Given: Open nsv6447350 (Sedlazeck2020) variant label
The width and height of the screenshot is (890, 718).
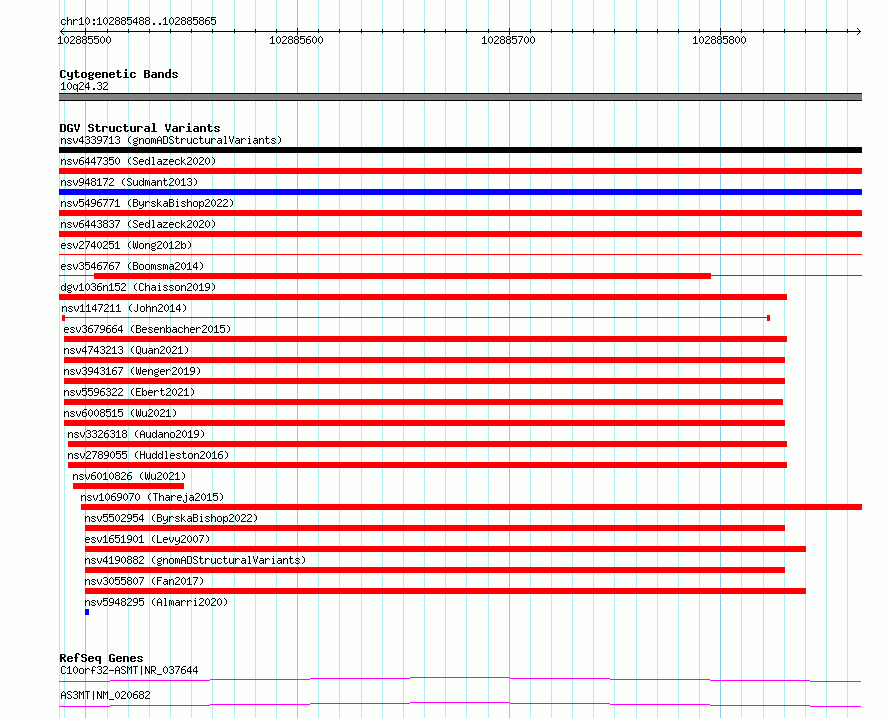Looking at the screenshot, I should (138, 161).
